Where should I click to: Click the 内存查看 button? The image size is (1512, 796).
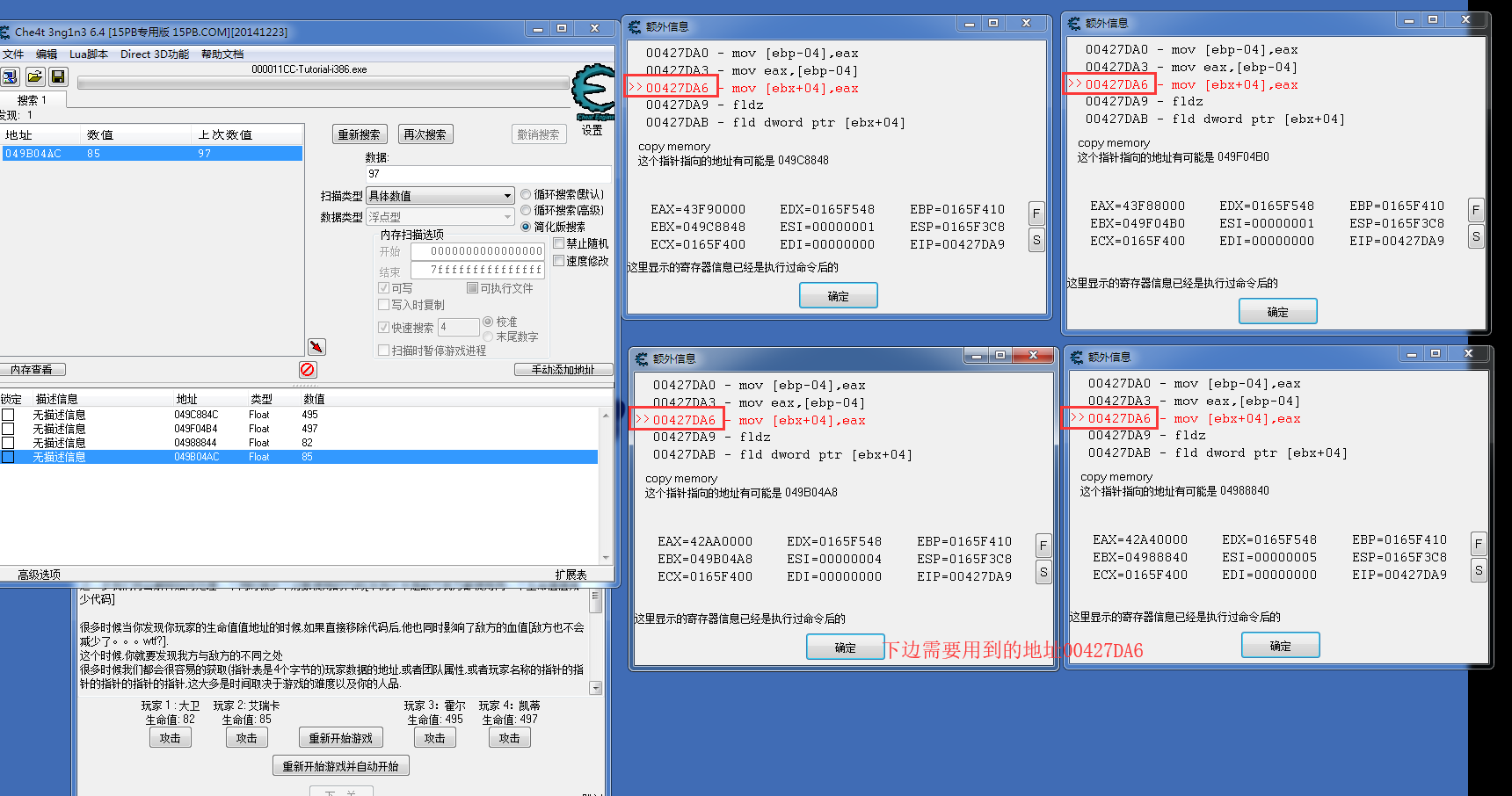click(32, 370)
